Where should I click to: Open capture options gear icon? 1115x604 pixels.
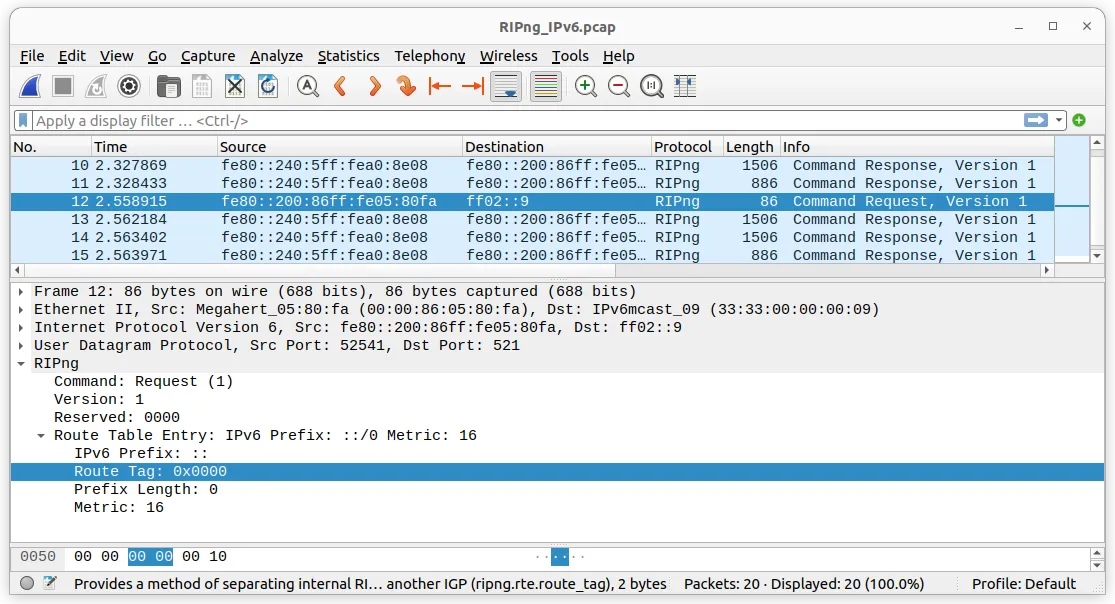pyautogui.click(x=129, y=86)
